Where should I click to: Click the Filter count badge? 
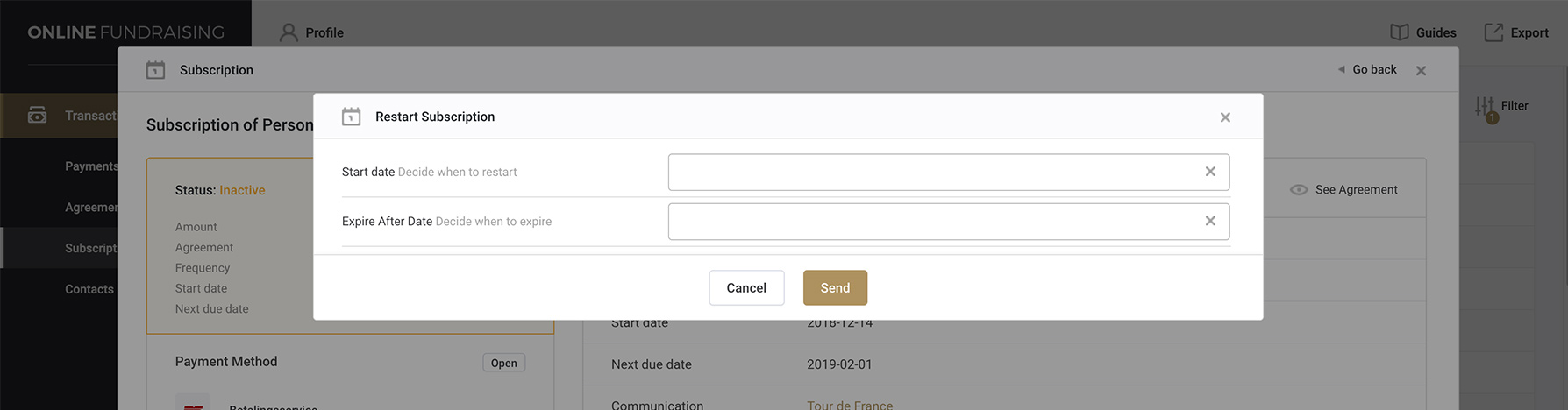(x=1493, y=117)
